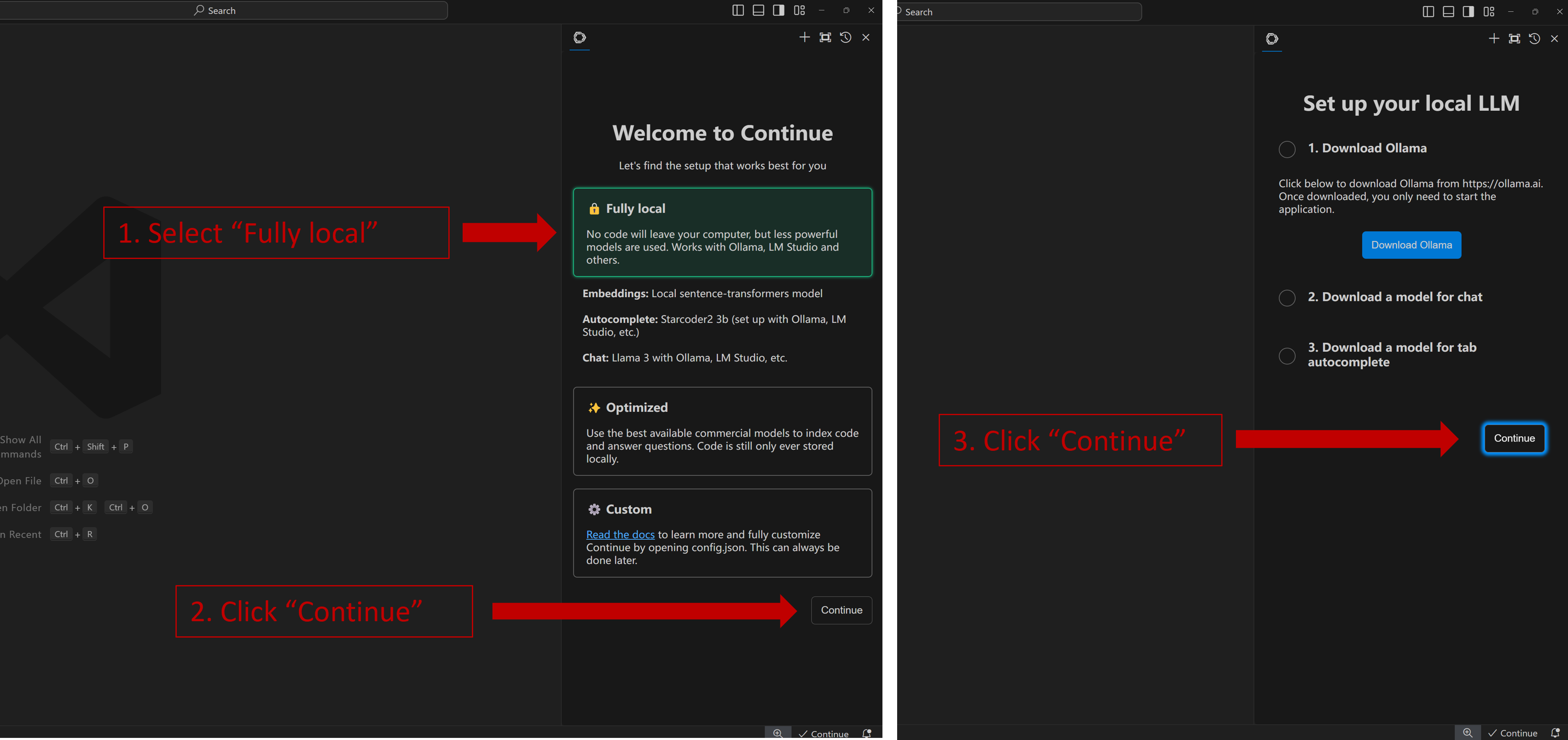Open notifications bell in right status bar

coord(1555,733)
